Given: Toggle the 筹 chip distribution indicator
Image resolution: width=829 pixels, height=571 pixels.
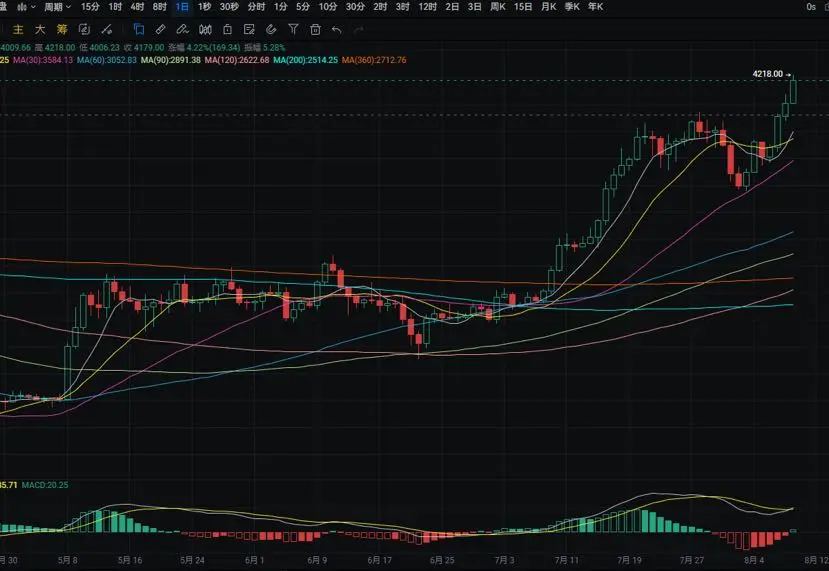Looking at the screenshot, I should click(x=62, y=30).
